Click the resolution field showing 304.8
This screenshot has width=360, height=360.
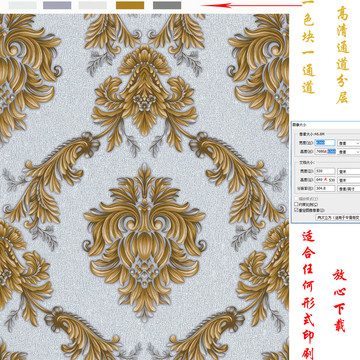325,188
